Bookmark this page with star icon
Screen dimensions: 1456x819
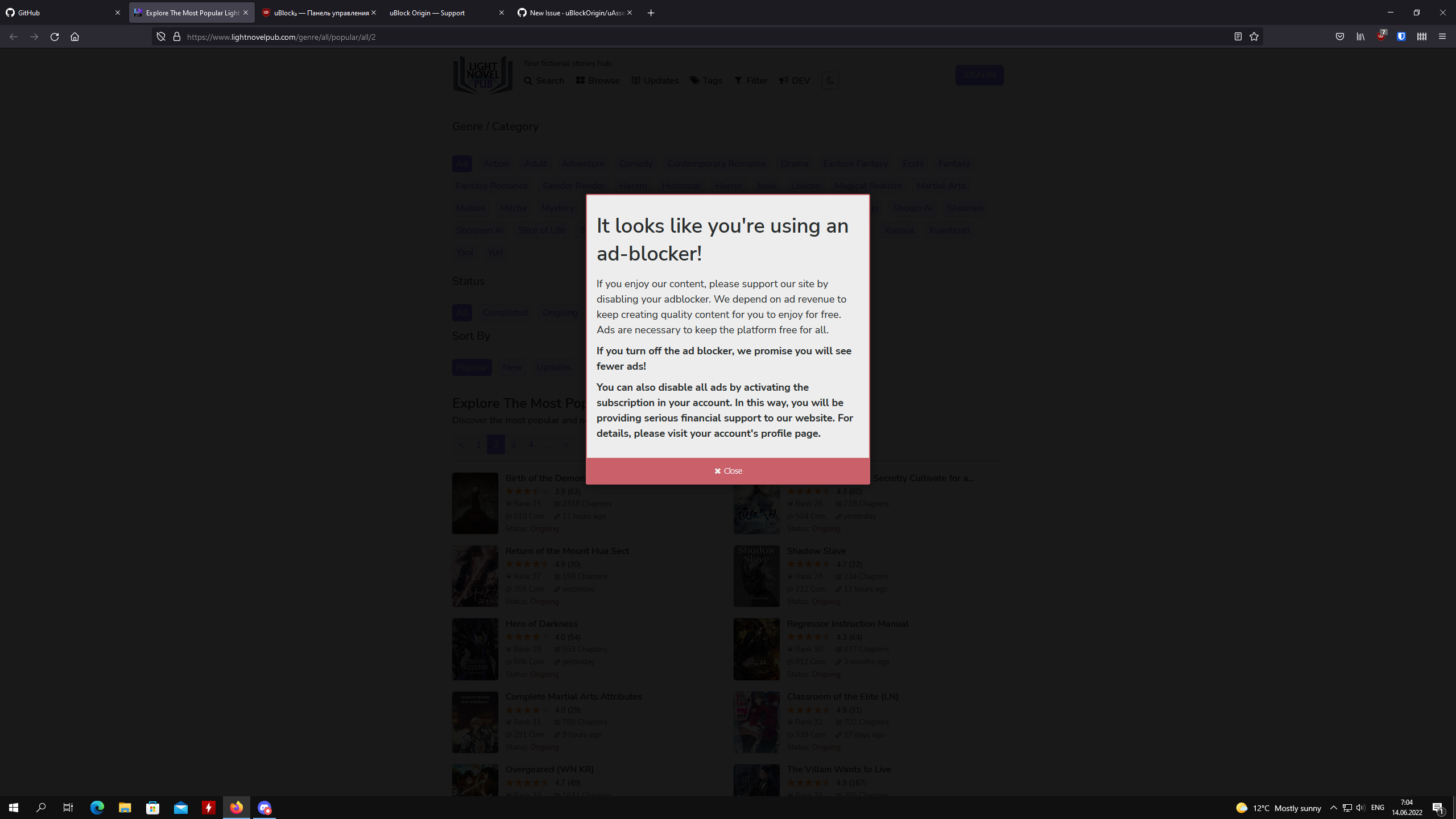click(x=1254, y=36)
